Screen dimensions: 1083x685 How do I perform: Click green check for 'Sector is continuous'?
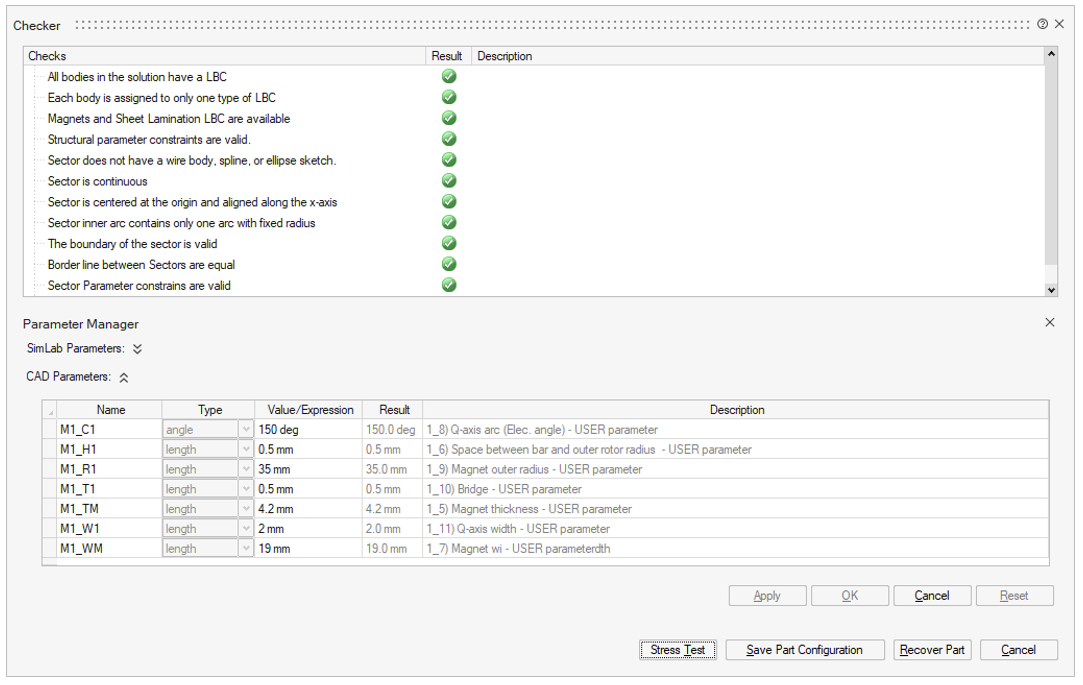point(449,181)
